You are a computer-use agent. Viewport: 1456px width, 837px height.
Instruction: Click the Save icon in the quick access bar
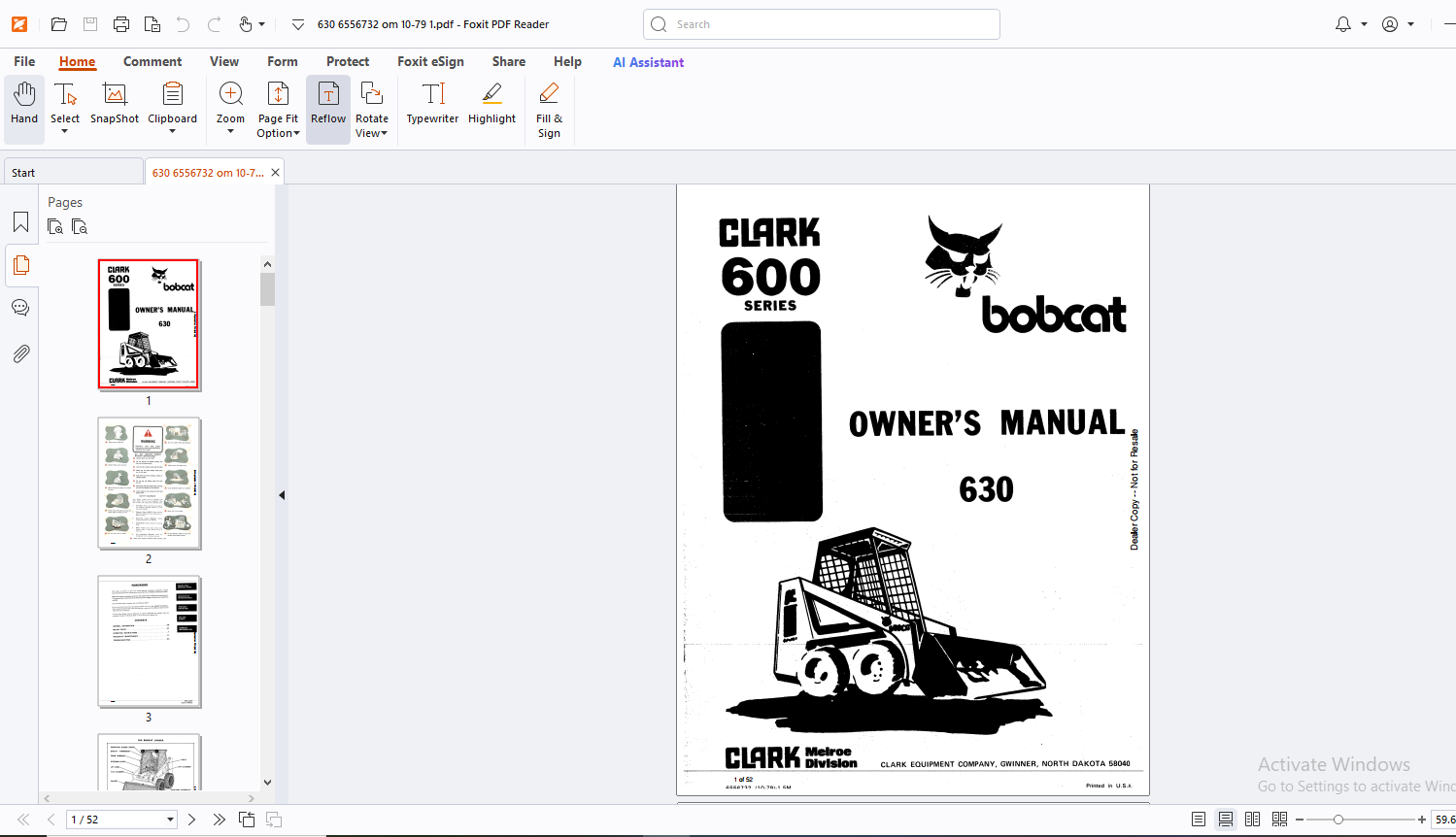89,24
